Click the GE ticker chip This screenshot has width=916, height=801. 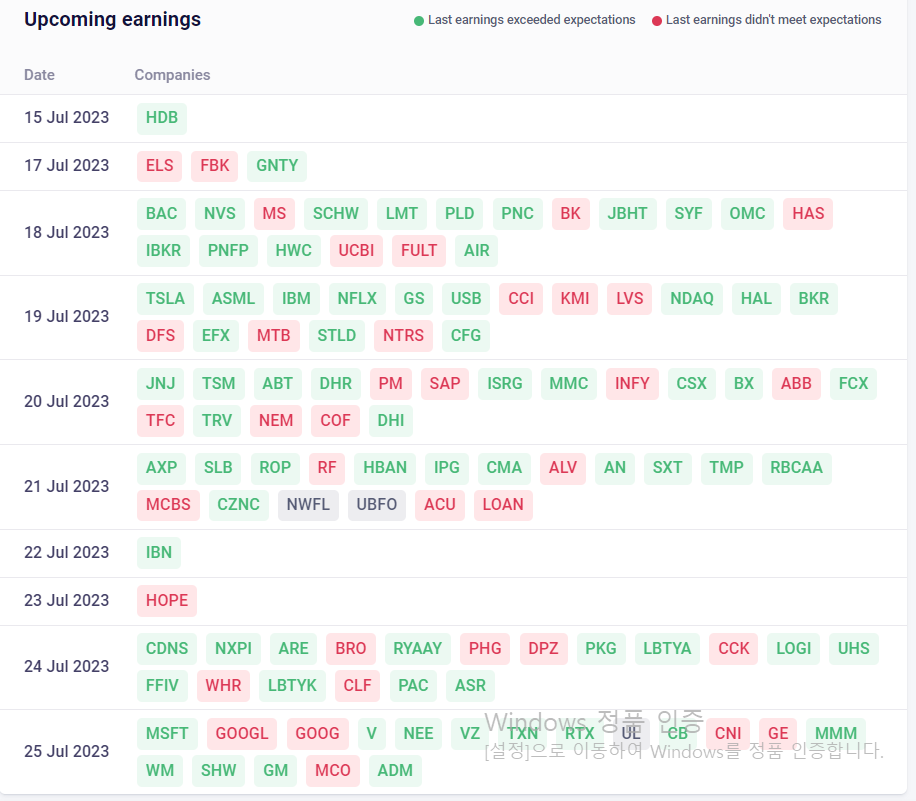pos(778,733)
